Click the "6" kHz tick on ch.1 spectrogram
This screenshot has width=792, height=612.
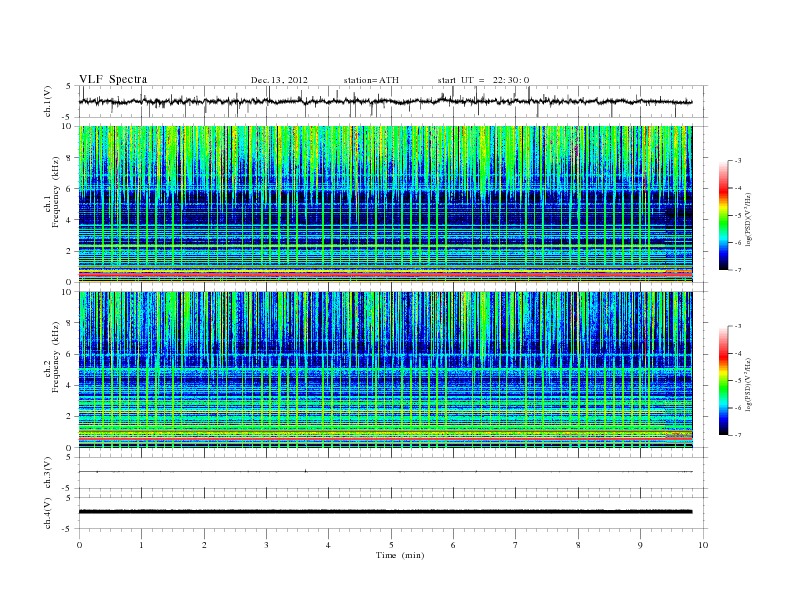point(69,189)
